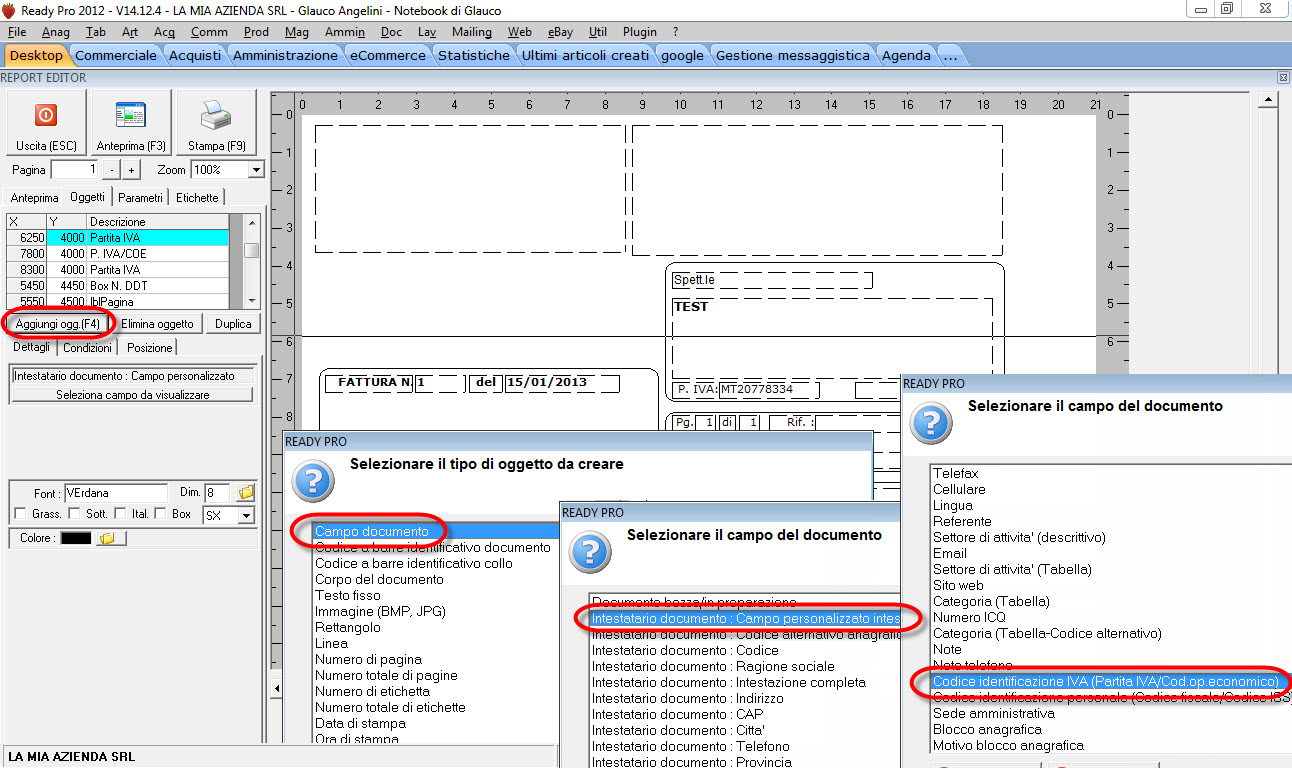Select the P. IVA/COE row in objects list

point(118,254)
